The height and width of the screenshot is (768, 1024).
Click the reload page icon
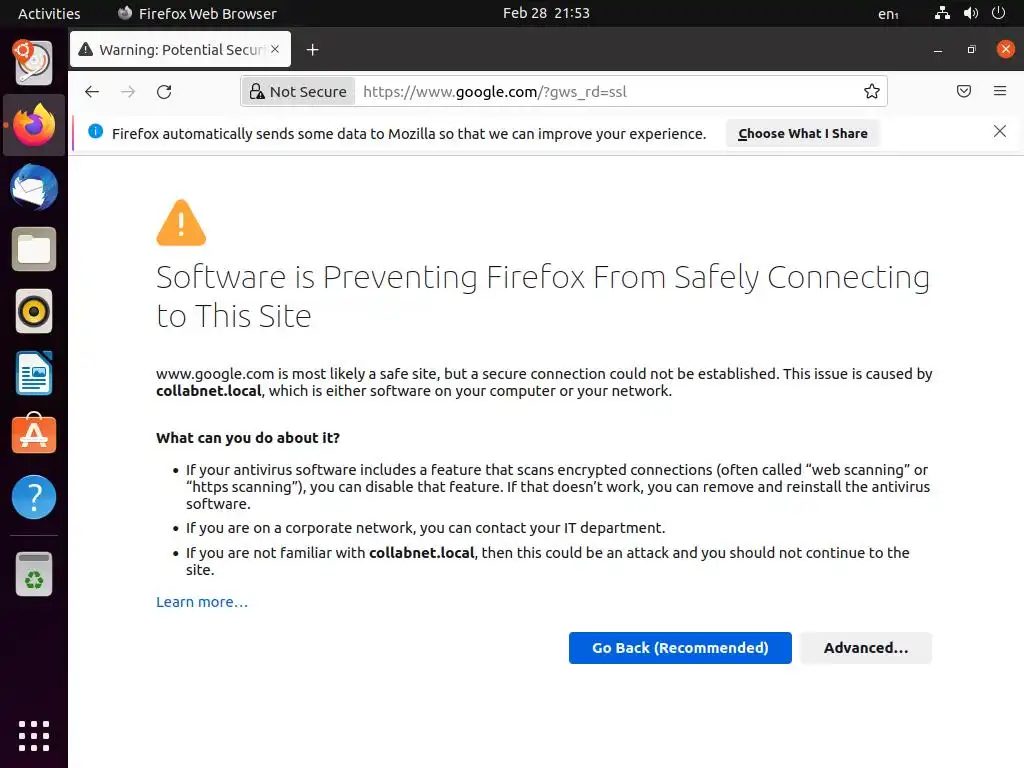click(x=164, y=92)
